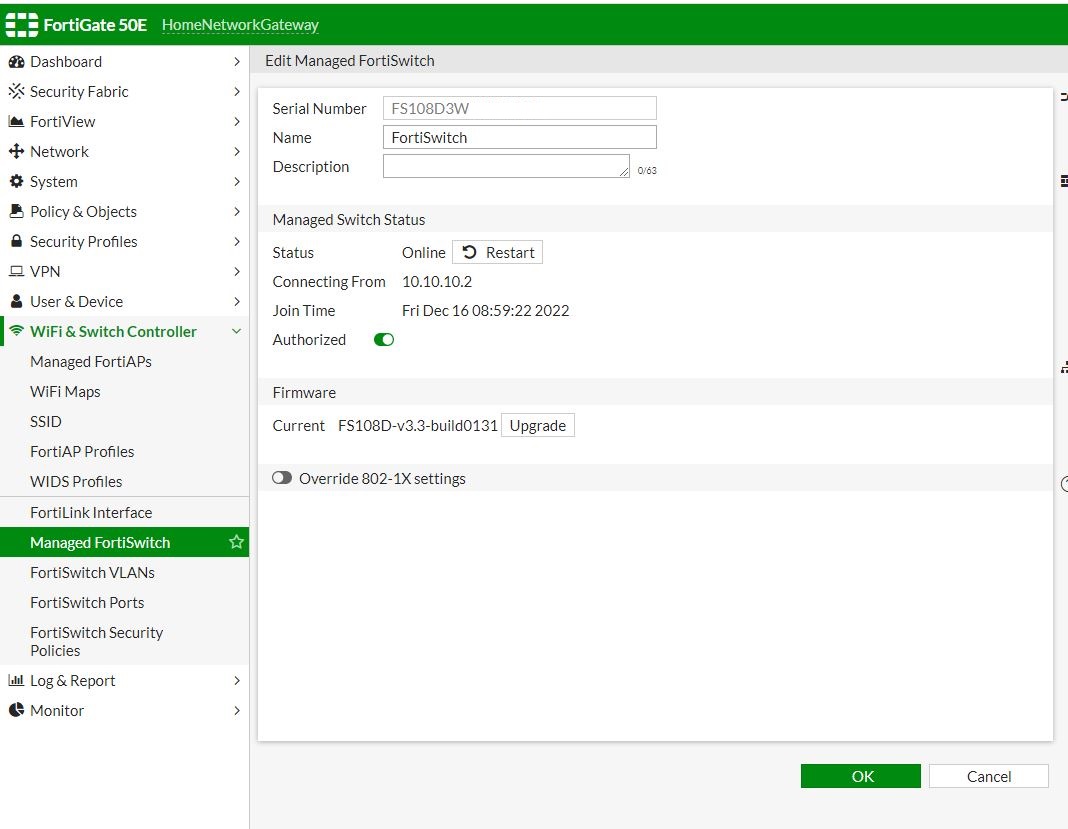Viewport: 1068px width, 829px height.
Task: Click the Dashboard gauge icon
Action: pos(16,61)
